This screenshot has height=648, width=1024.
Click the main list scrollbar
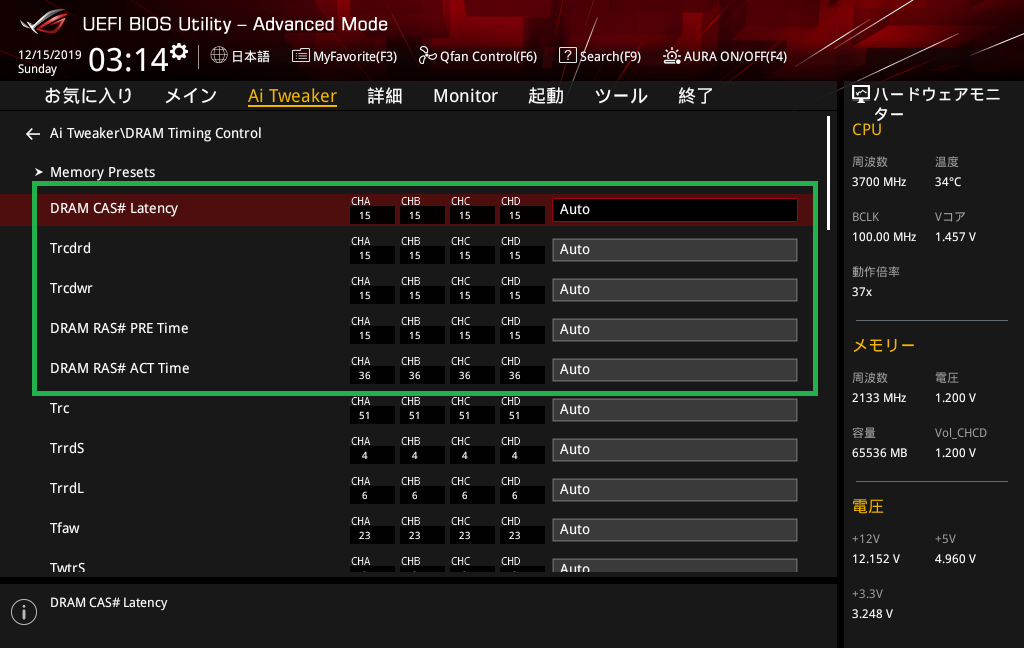pyautogui.click(x=828, y=173)
